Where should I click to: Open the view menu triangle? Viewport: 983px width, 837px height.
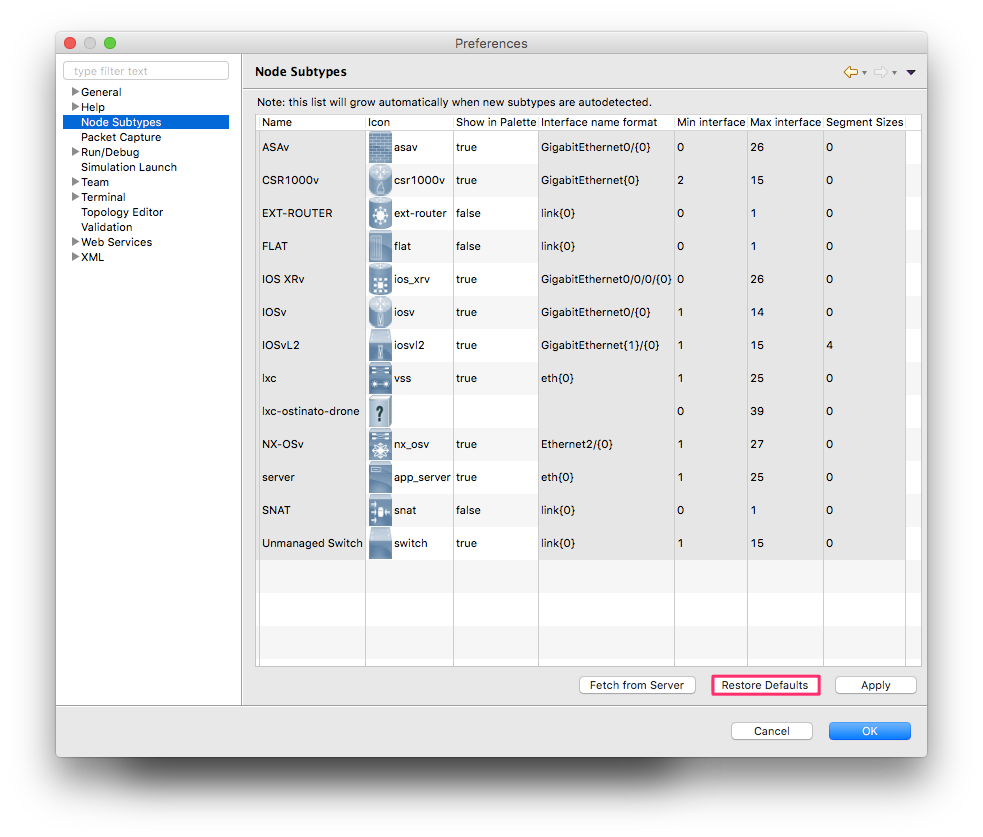click(x=911, y=73)
